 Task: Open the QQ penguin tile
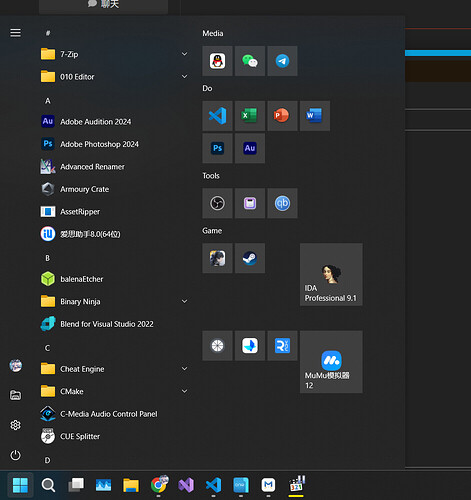(217, 61)
